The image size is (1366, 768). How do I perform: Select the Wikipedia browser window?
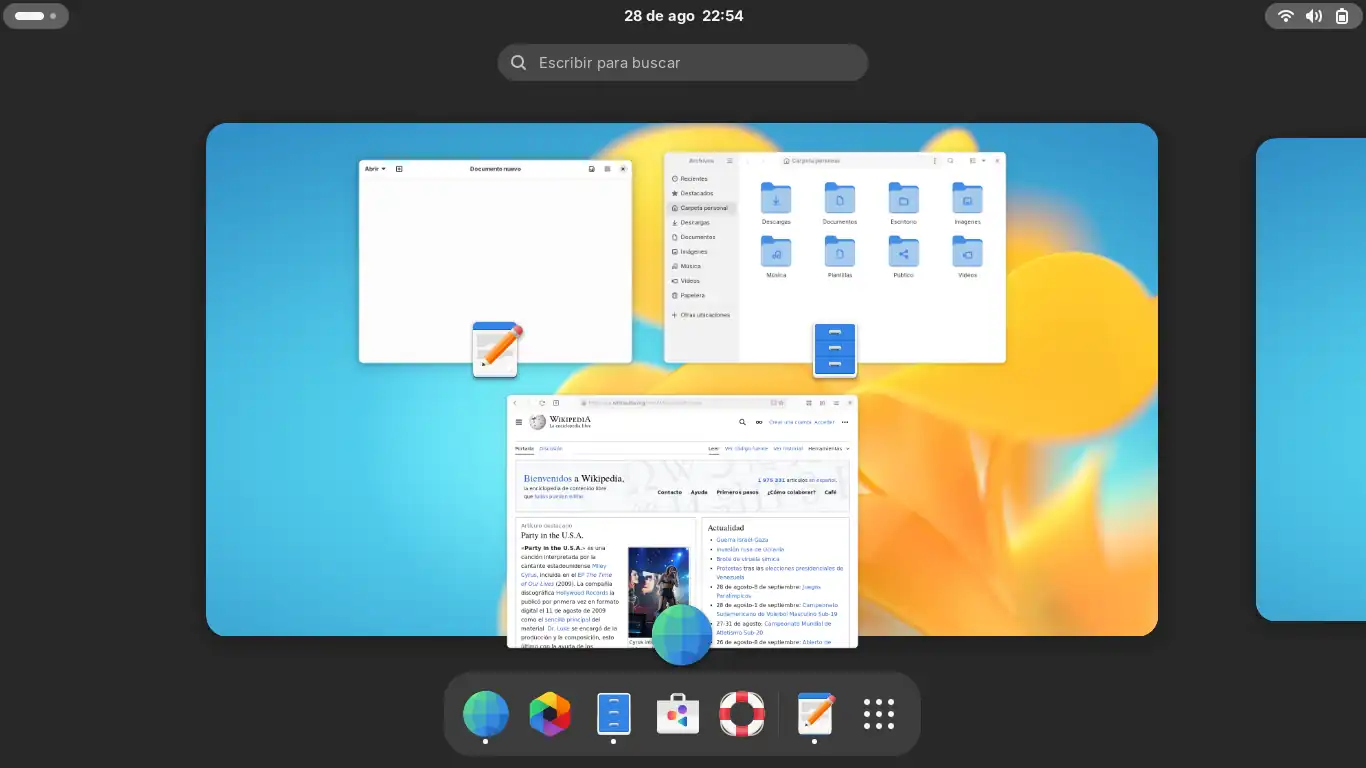point(682,500)
